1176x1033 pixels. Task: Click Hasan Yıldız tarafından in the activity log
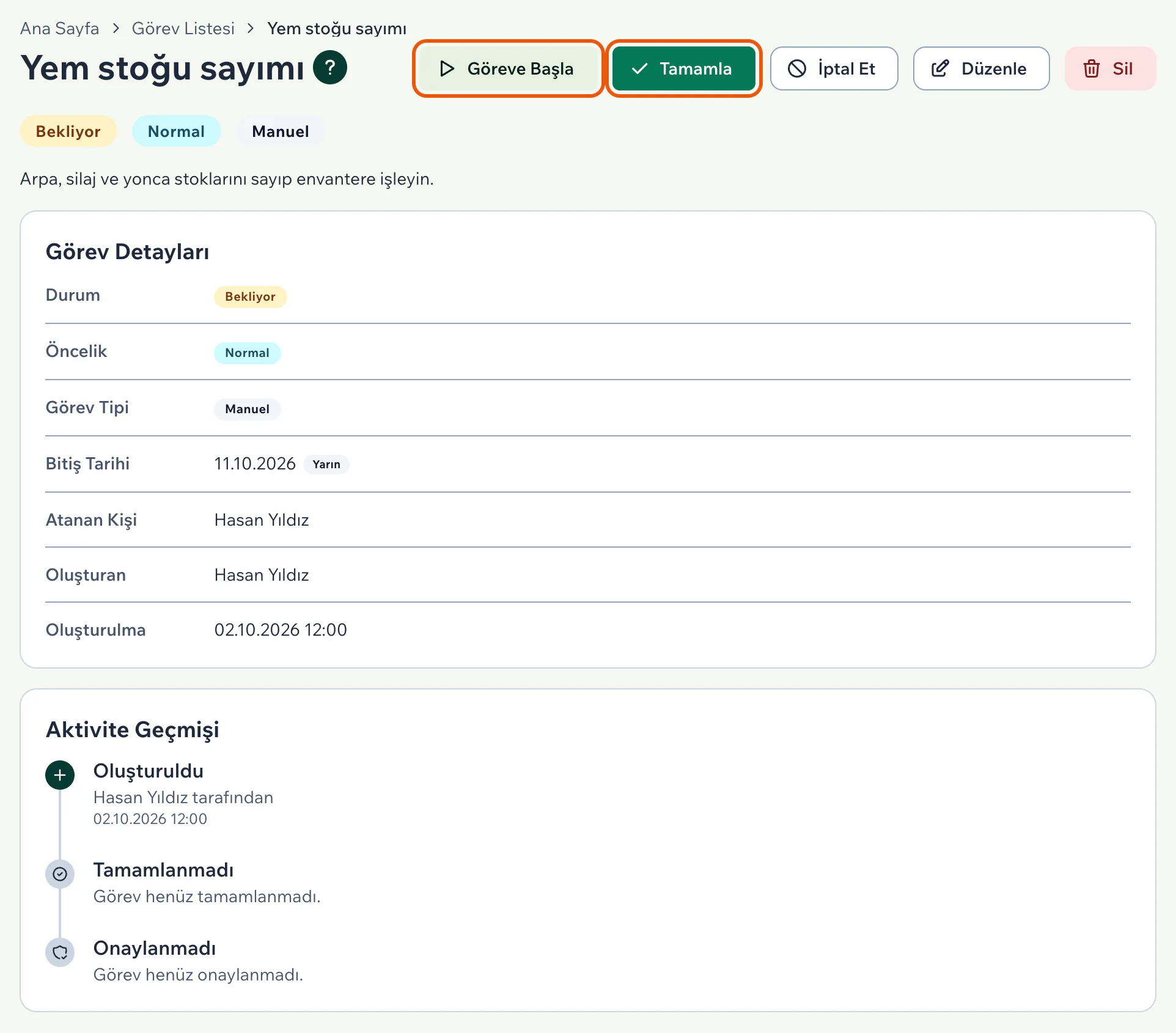[183, 798]
